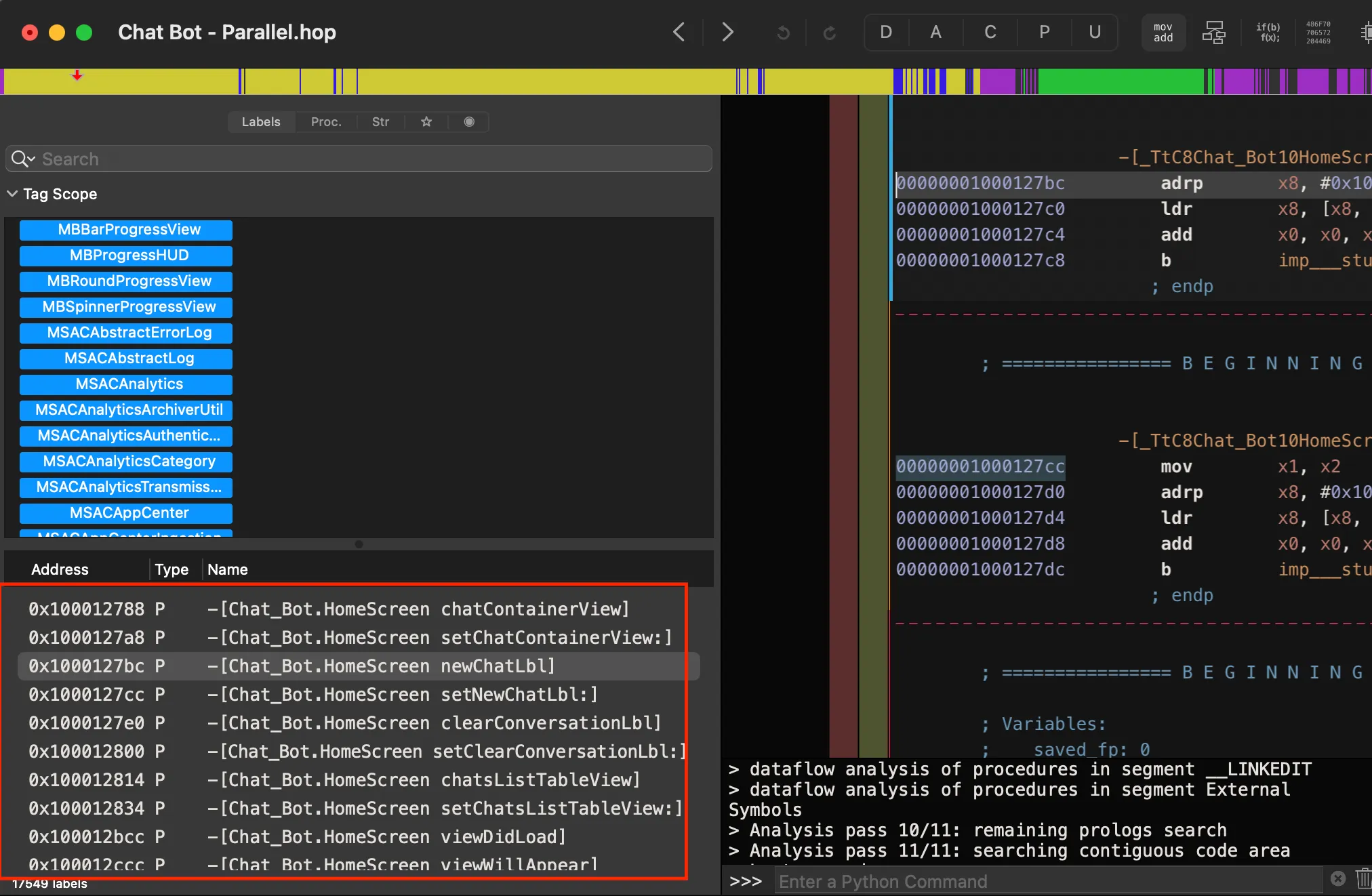Image resolution: width=1372 pixels, height=896 pixels.
Task: Collapse the Tag Scope section
Action: pyautogui.click(x=12, y=194)
